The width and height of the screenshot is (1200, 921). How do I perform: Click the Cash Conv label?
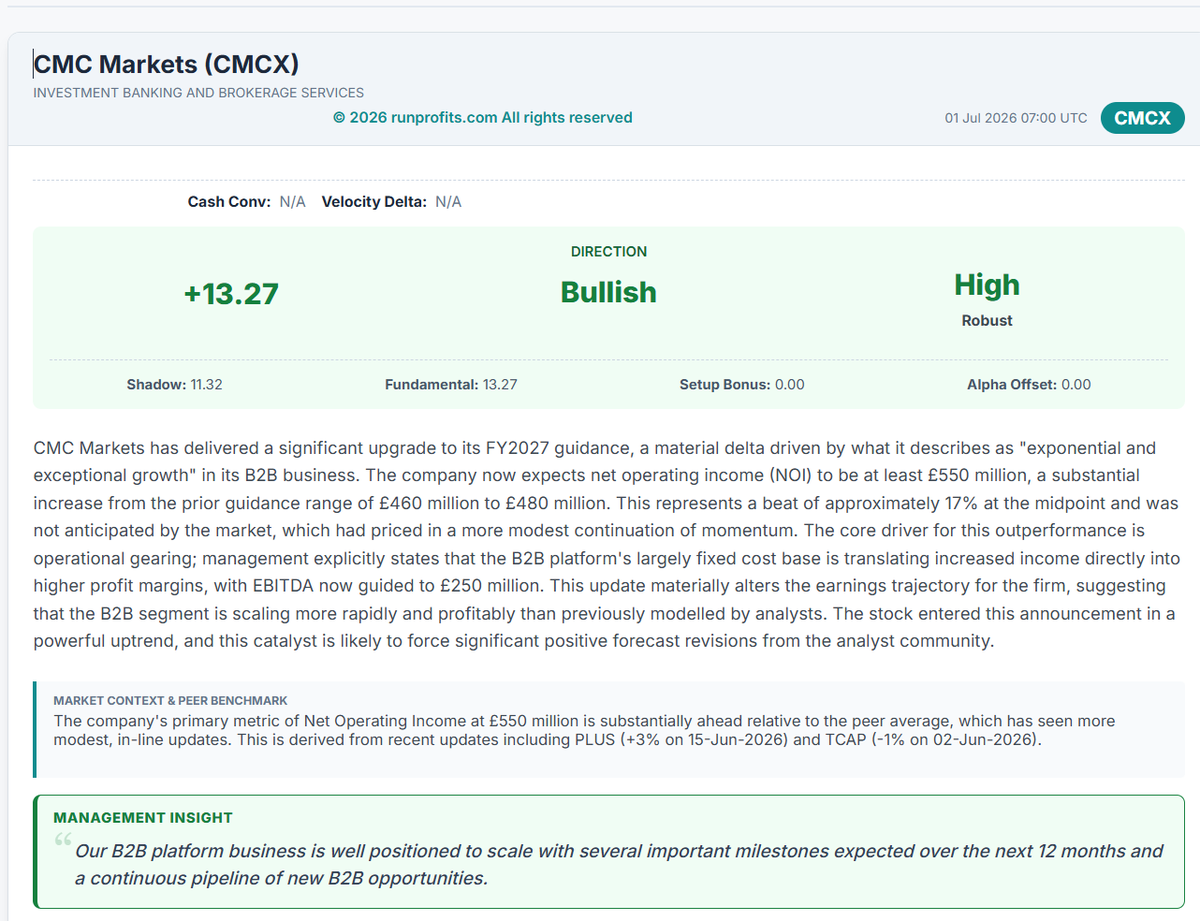pyautogui.click(x=229, y=202)
